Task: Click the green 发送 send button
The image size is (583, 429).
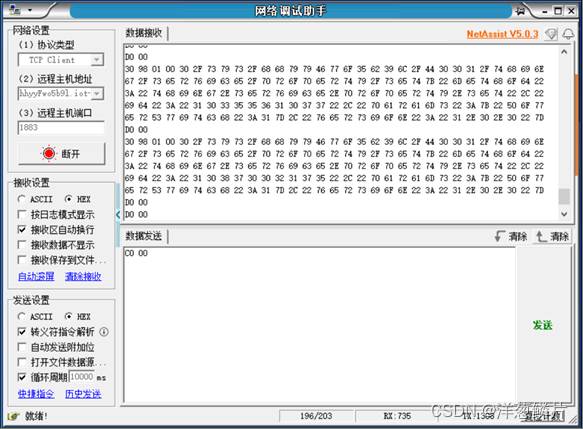Action: [543, 325]
